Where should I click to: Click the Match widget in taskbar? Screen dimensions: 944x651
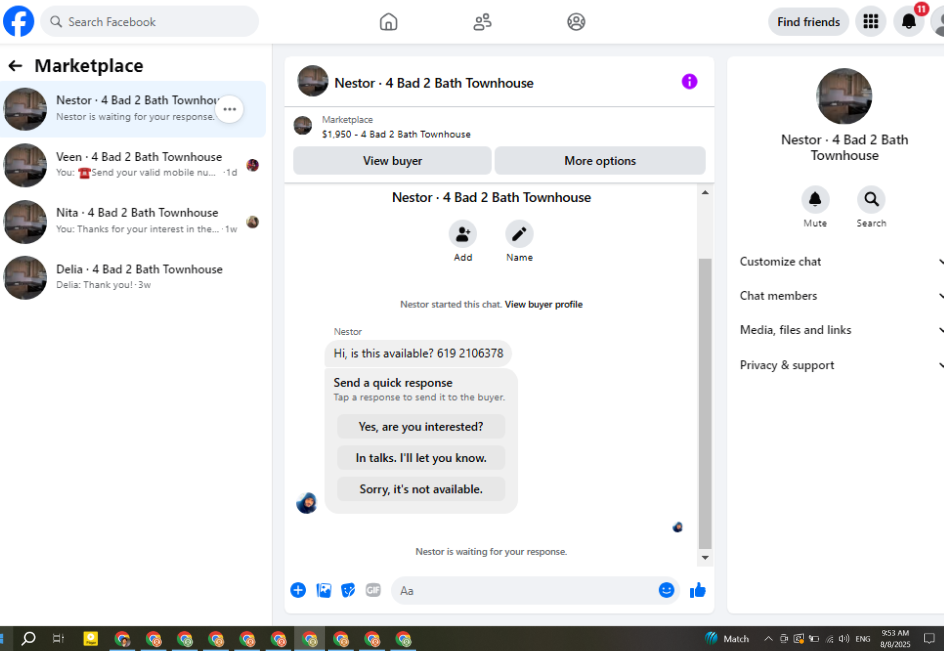[727, 639]
